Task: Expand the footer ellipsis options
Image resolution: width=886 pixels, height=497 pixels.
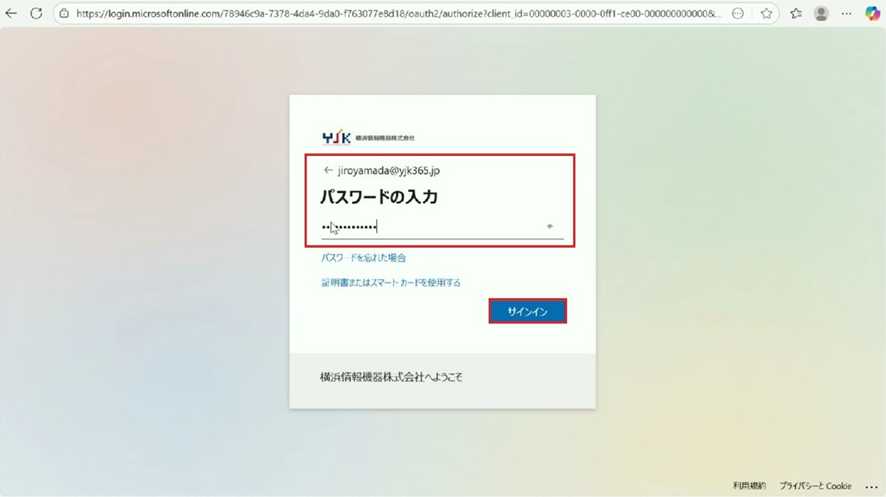Action: click(869, 485)
